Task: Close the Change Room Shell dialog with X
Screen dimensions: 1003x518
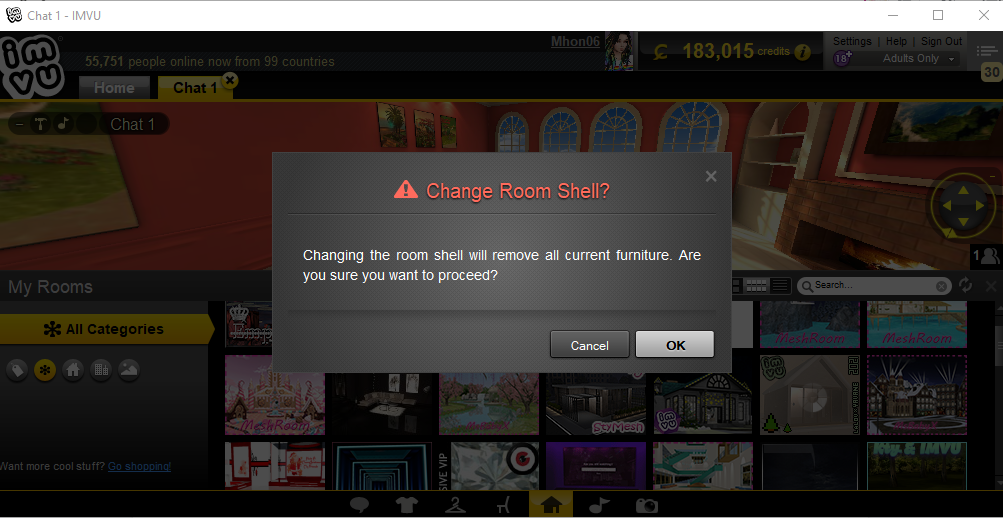Action: 711,177
